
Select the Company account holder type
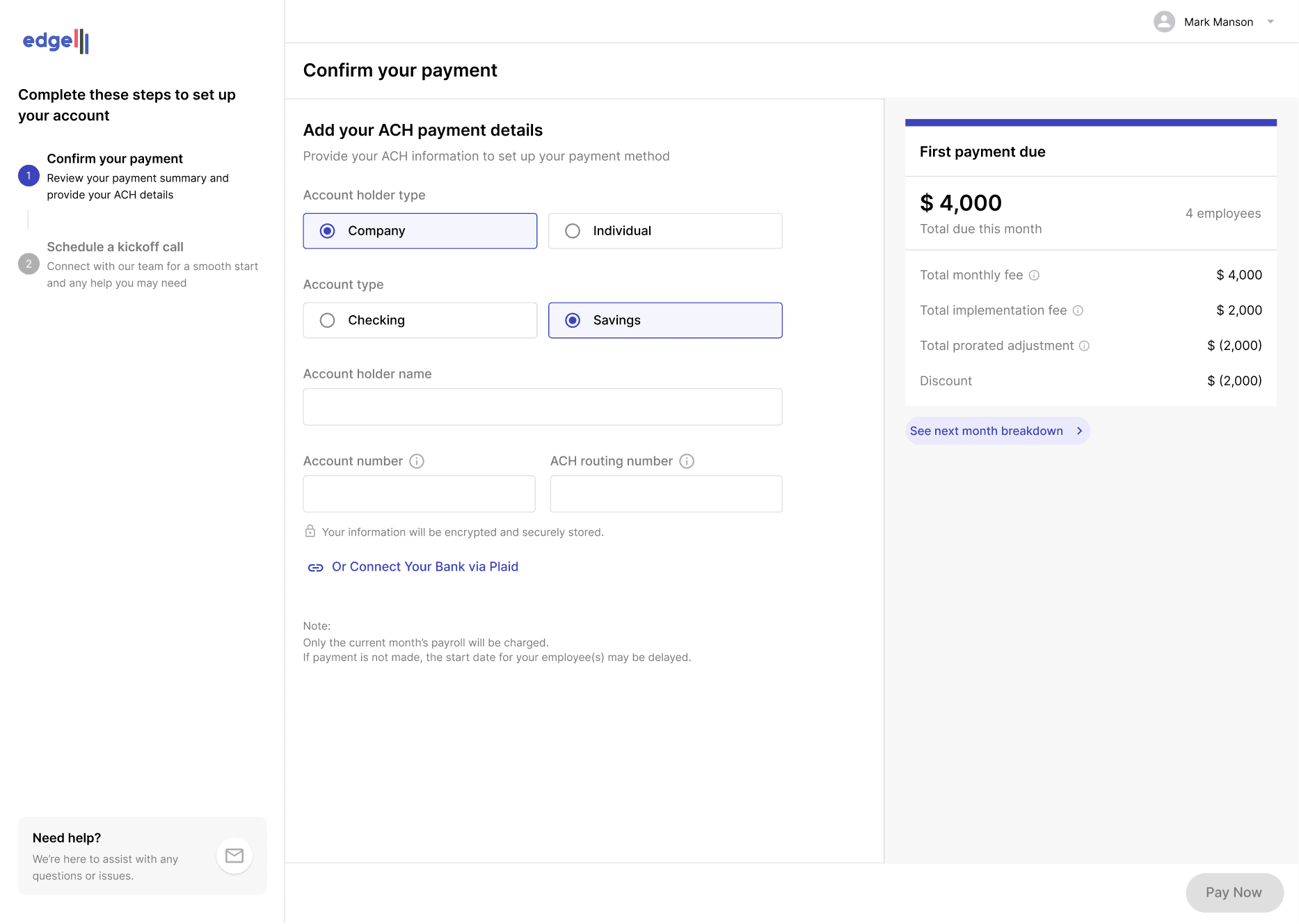pyautogui.click(x=420, y=231)
